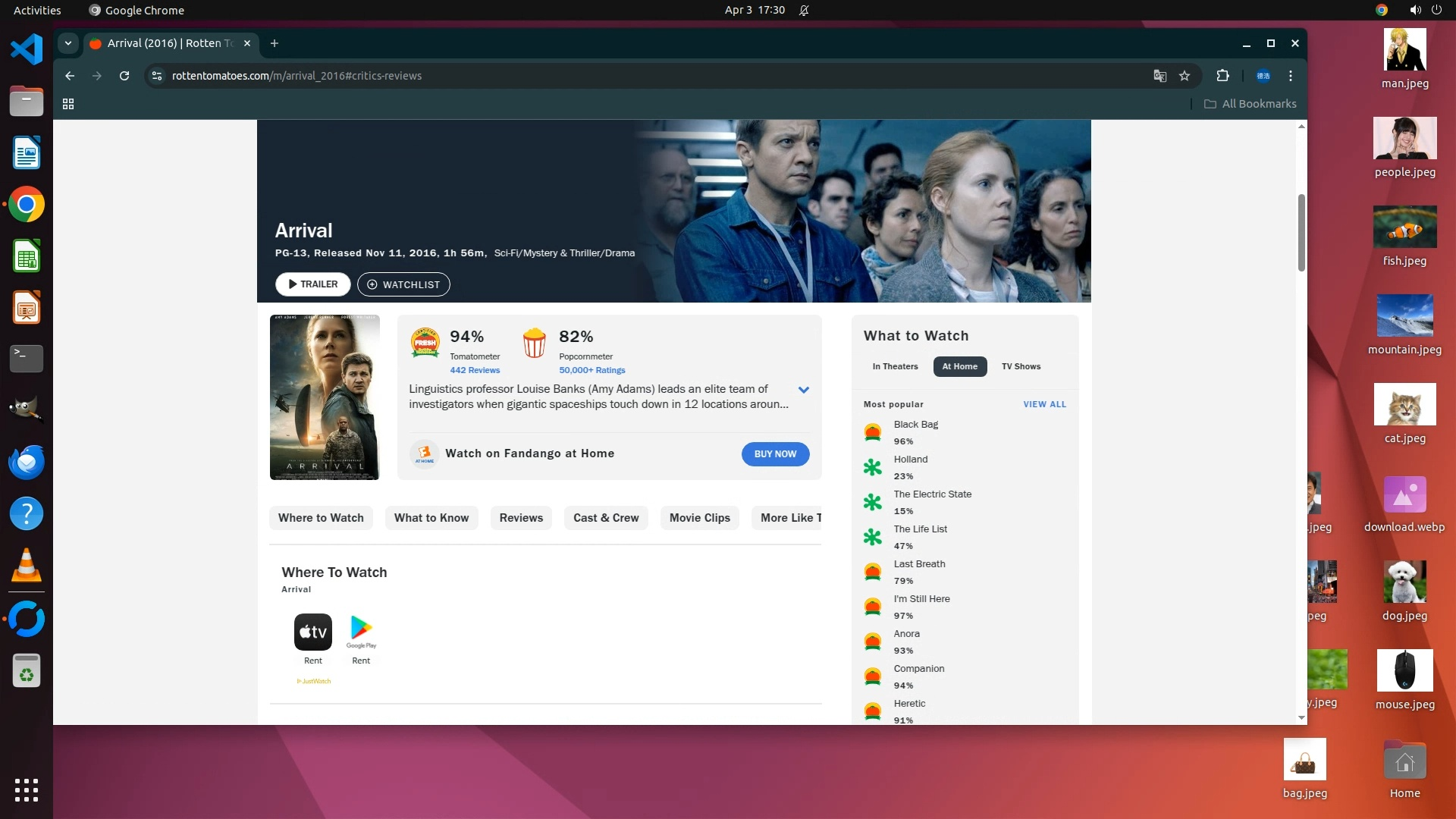The width and height of the screenshot is (1456, 819).
Task: Switch to TV Shows filter
Action: coord(1021,366)
